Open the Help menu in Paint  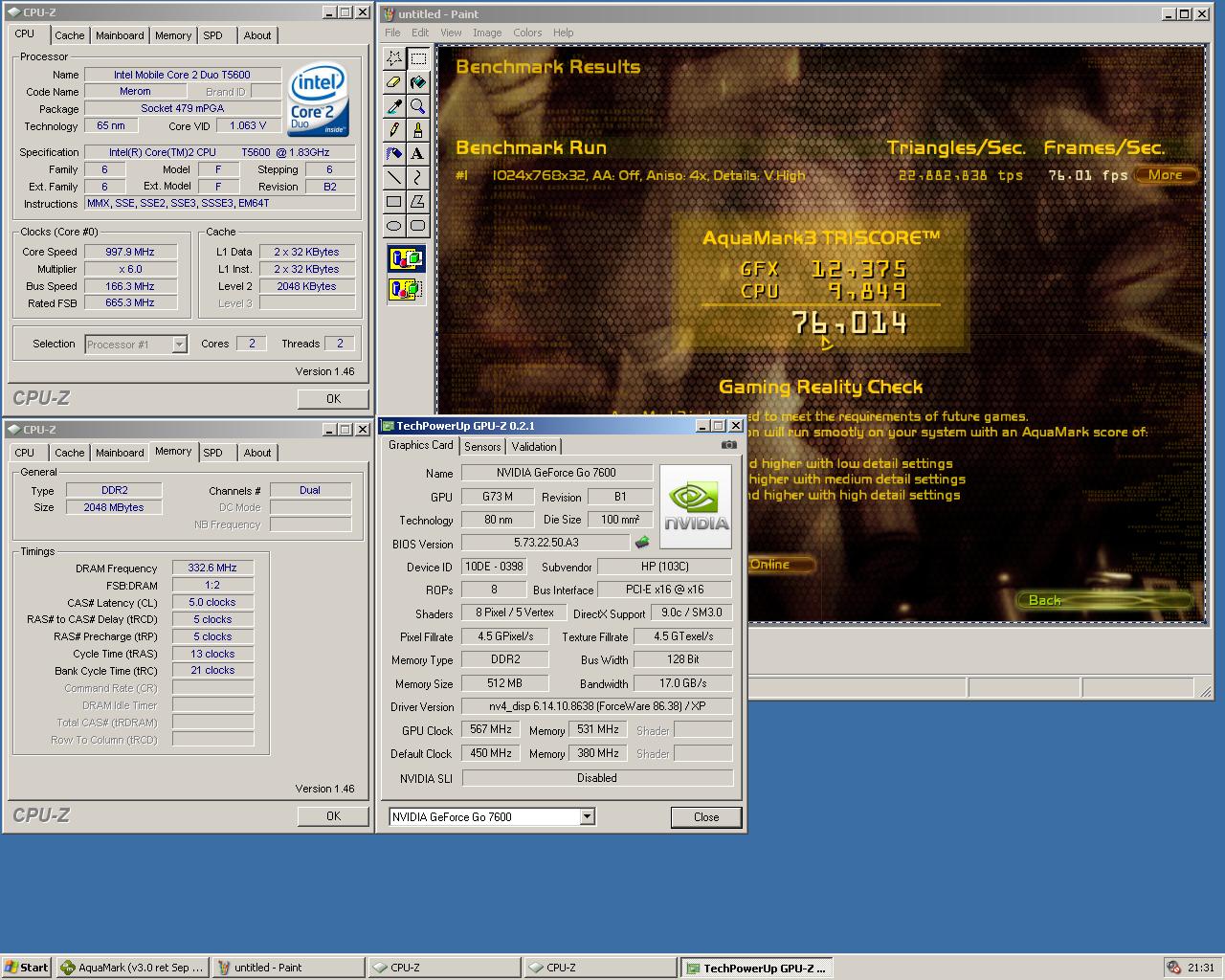click(564, 33)
